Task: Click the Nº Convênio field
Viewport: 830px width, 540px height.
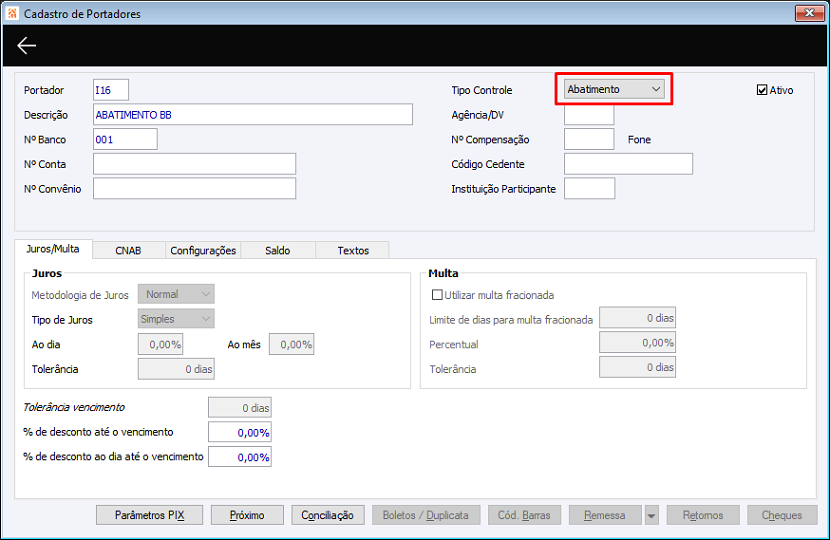Action: click(194, 188)
